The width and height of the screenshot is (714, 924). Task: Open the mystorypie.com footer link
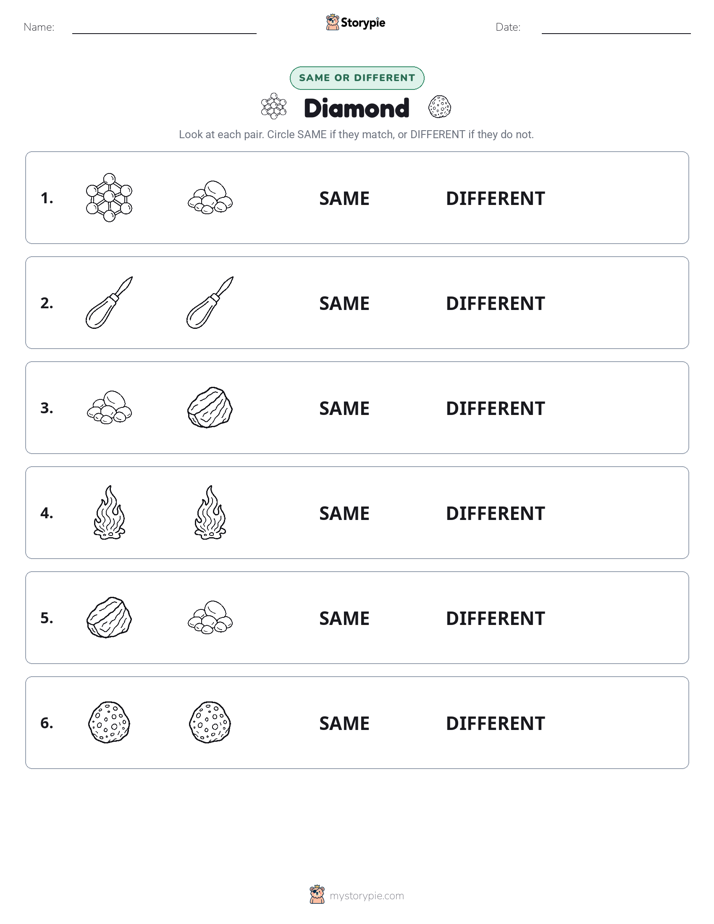coord(366,896)
